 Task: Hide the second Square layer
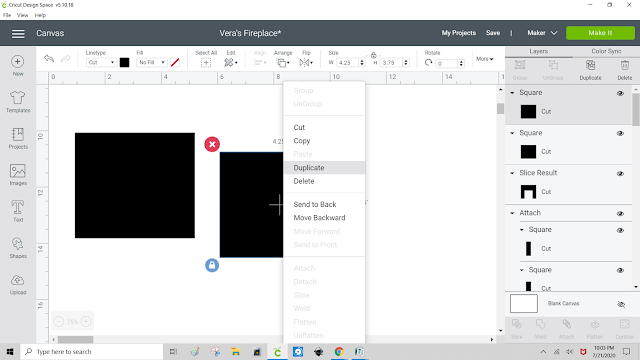pyautogui.click(x=620, y=133)
